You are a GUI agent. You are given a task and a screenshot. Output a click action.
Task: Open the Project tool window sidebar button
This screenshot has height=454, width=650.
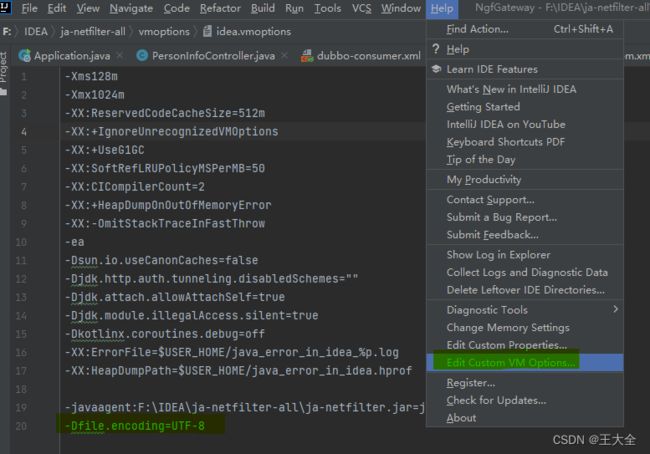coord(4,73)
